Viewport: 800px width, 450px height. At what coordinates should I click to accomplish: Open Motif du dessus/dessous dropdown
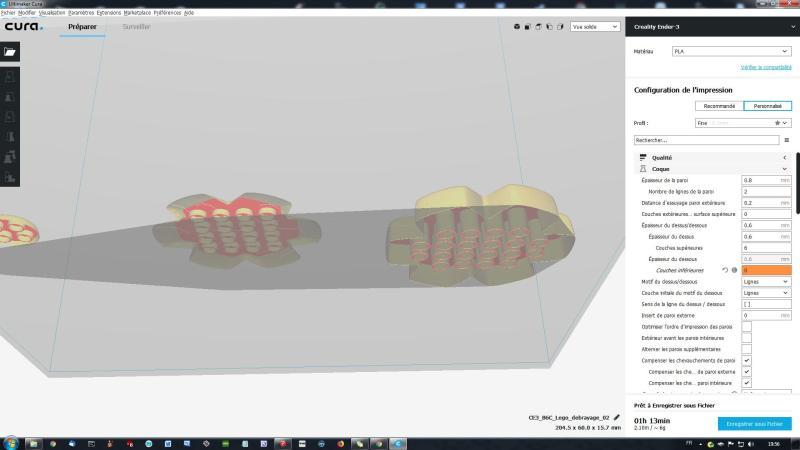click(x=766, y=282)
